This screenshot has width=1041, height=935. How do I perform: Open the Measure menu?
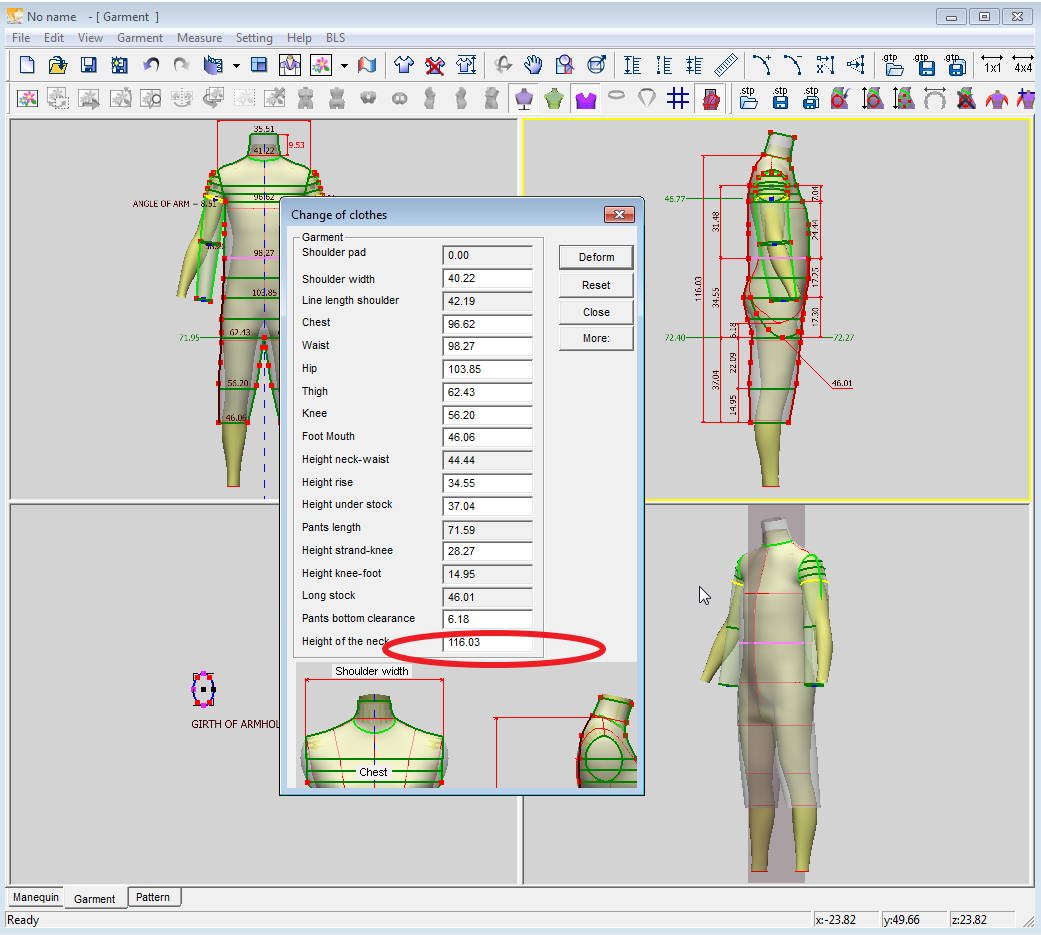coord(199,38)
